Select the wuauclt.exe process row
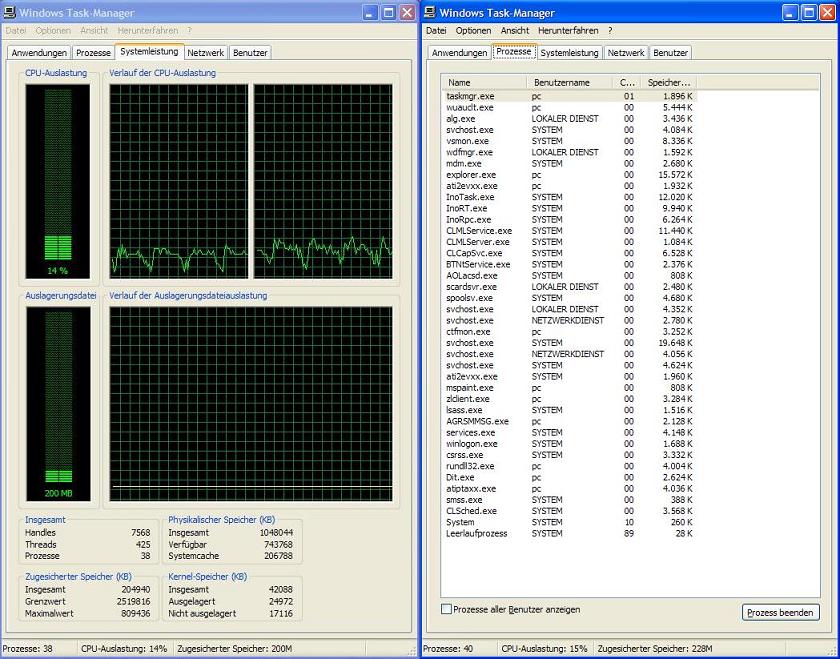Viewport: 840px width, 659px height. [x=569, y=108]
